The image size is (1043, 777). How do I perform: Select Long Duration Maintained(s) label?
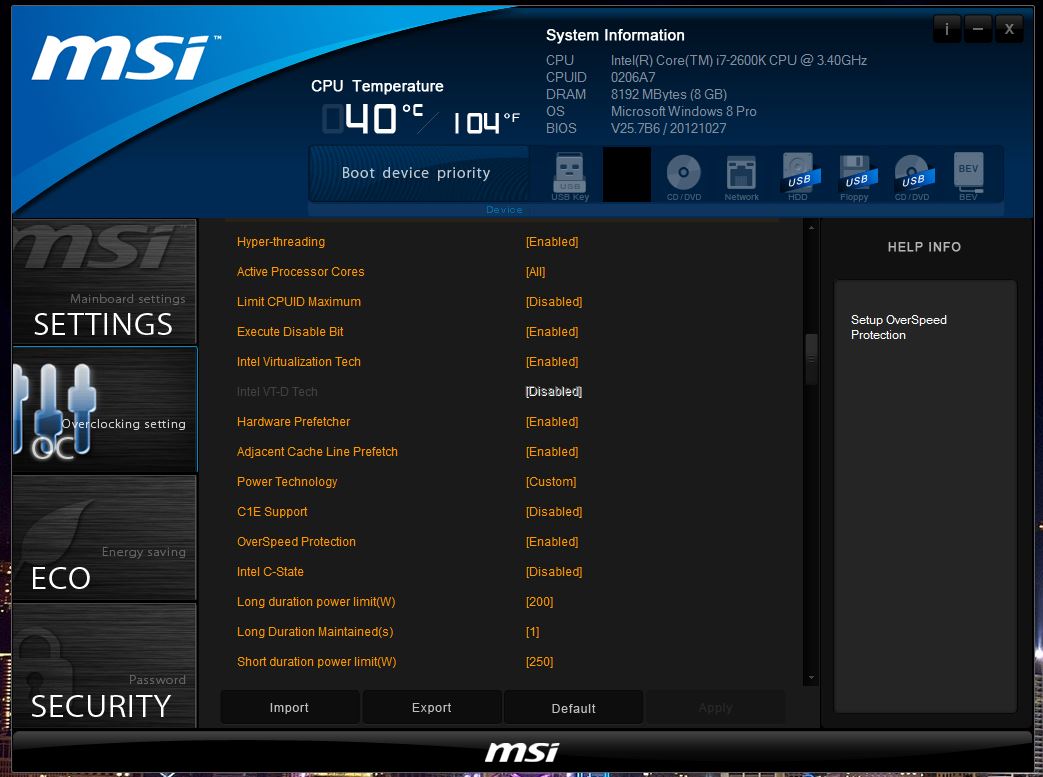tap(315, 631)
